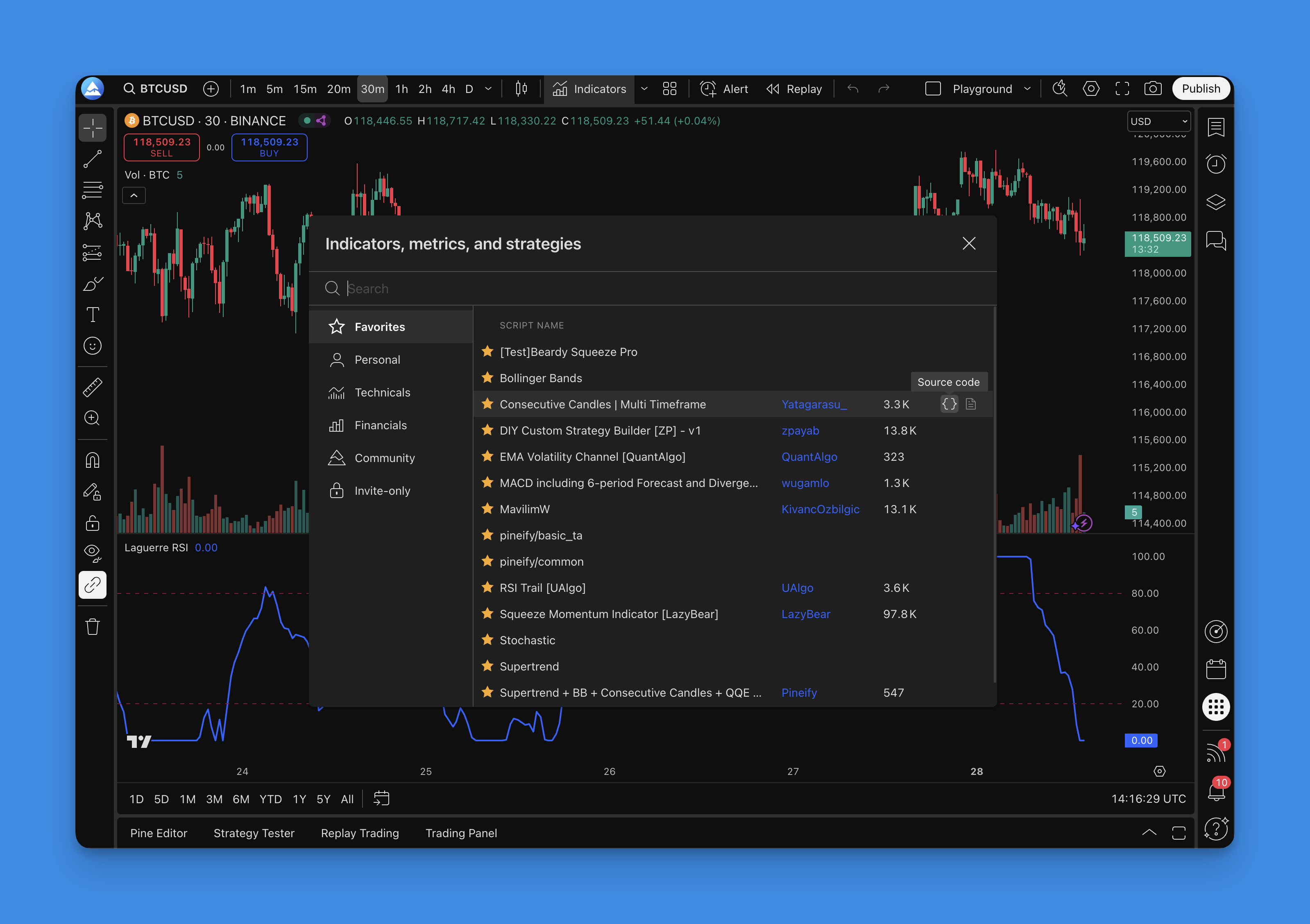This screenshot has height=924, width=1310.
Task: Select the trend line drawing tool
Action: point(93,159)
